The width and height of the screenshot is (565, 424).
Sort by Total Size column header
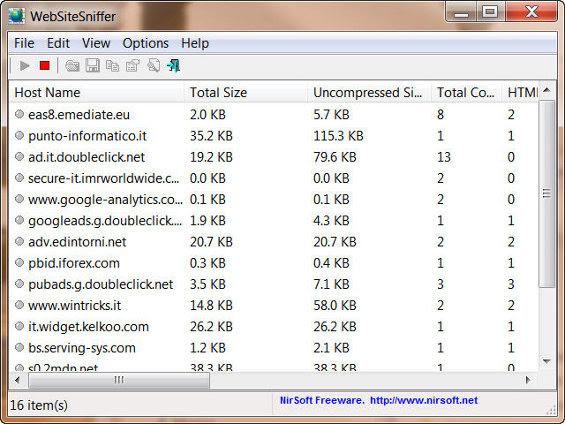click(x=246, y=93)
